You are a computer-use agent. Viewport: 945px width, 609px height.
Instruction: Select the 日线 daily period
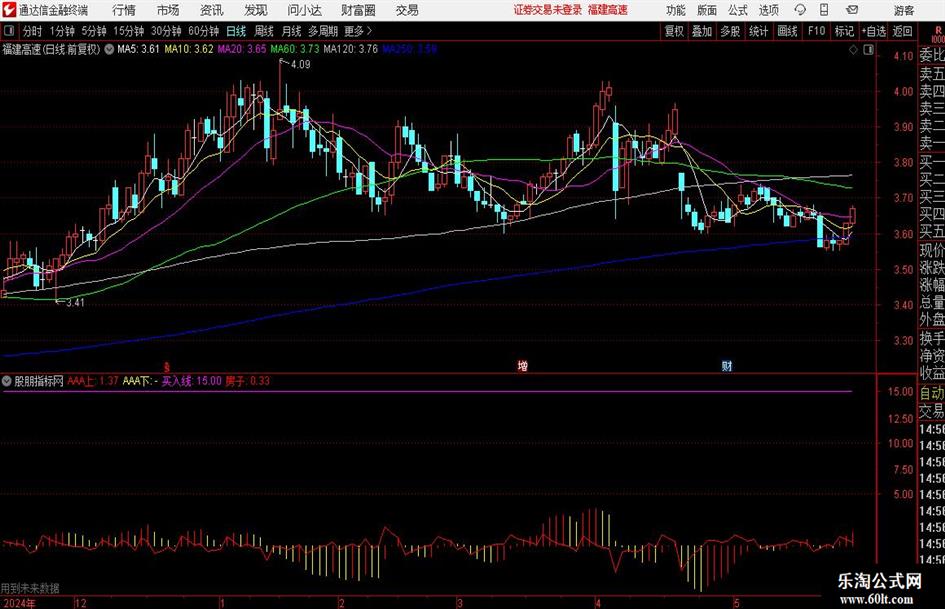coord(236,31)
